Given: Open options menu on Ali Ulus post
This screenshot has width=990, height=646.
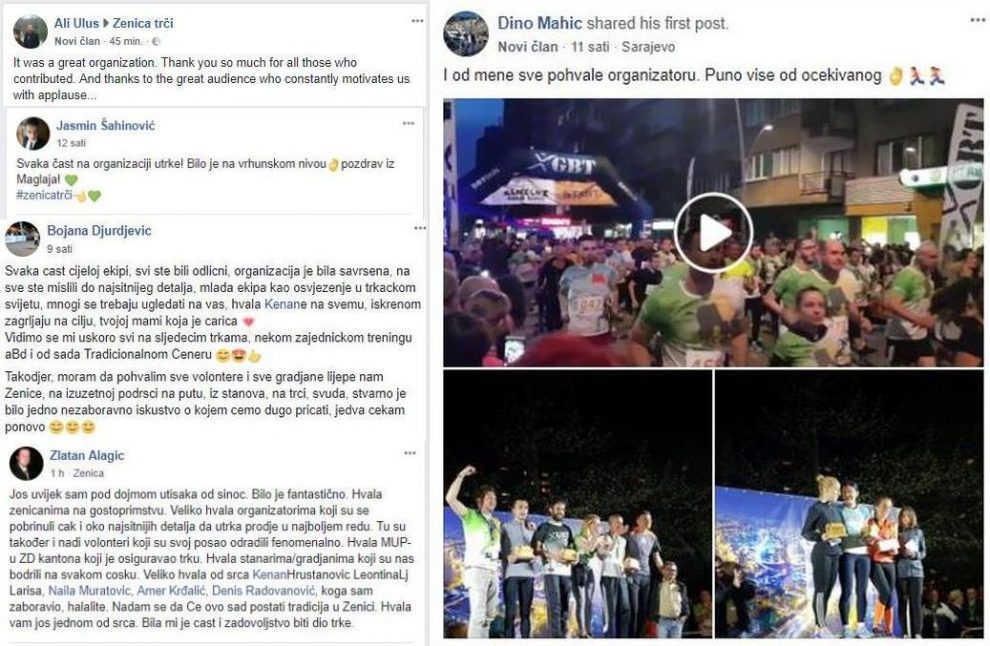Looking at the screenshot, I should 417,21.
